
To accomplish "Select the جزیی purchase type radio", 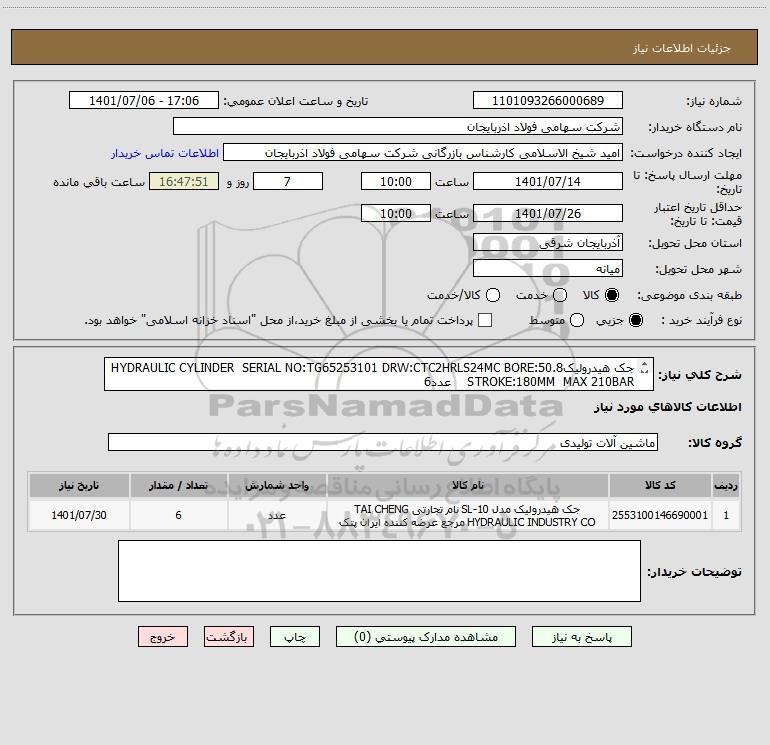I will pyautogui.click(x=635, y=320).
